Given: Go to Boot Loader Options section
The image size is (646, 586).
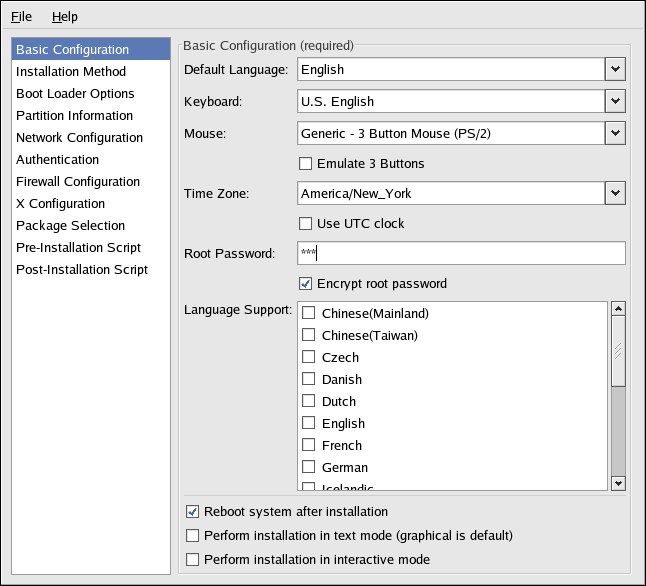Looking at the screenshot, I should [75, 94].
